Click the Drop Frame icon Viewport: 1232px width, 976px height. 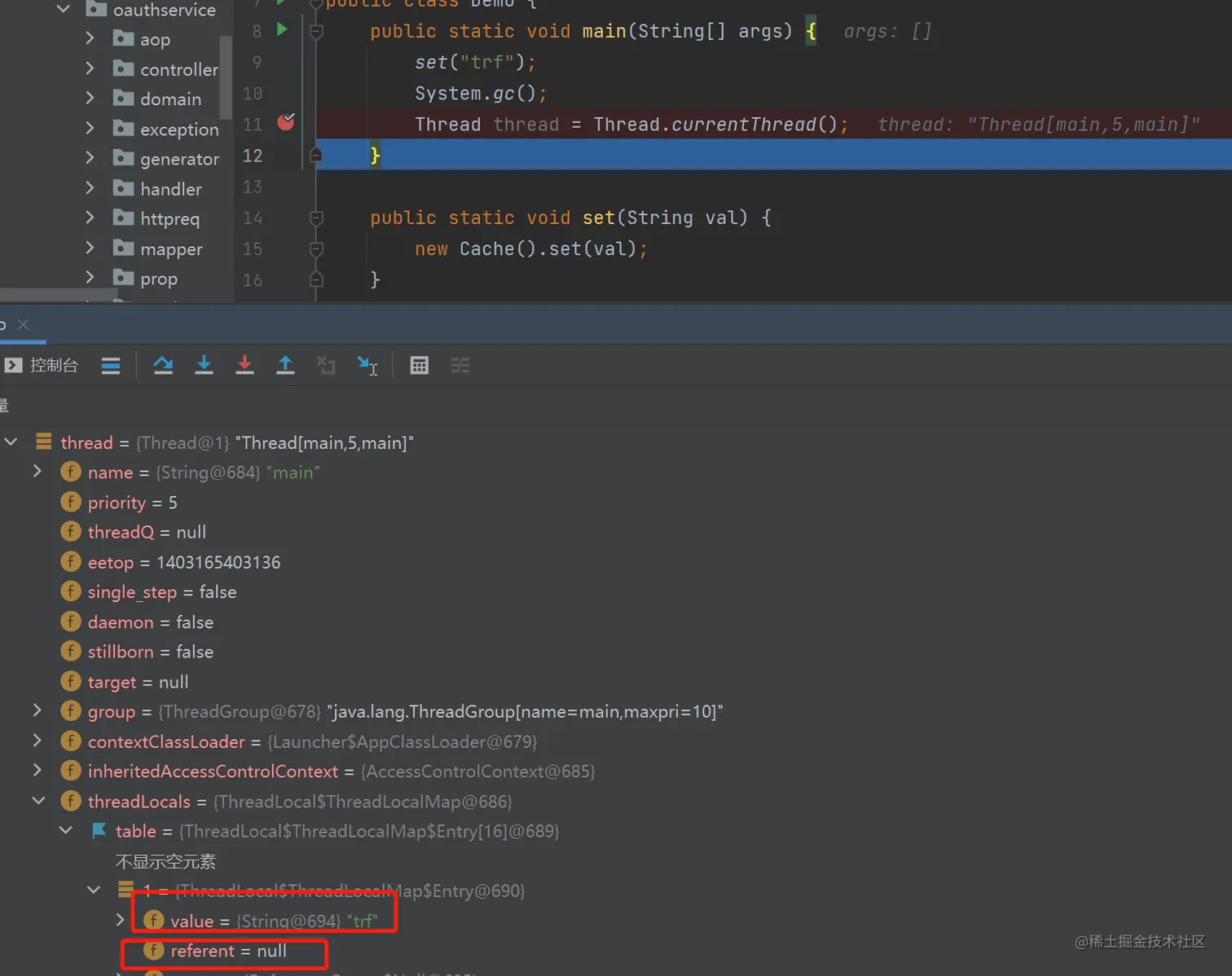coord(326,366)
